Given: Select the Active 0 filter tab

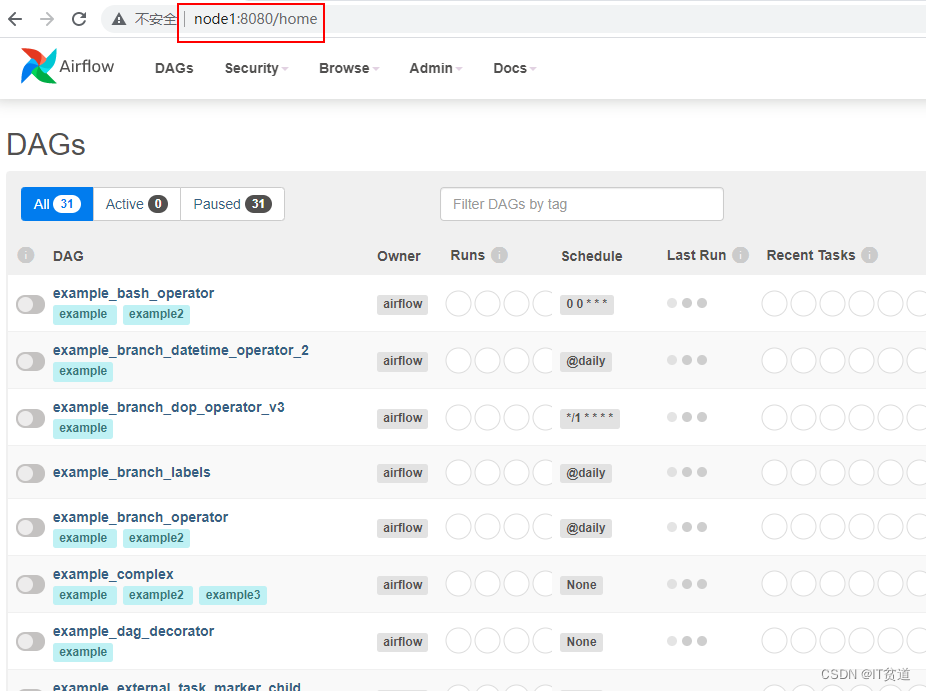Looking at the screenshot, I should 136,204.
